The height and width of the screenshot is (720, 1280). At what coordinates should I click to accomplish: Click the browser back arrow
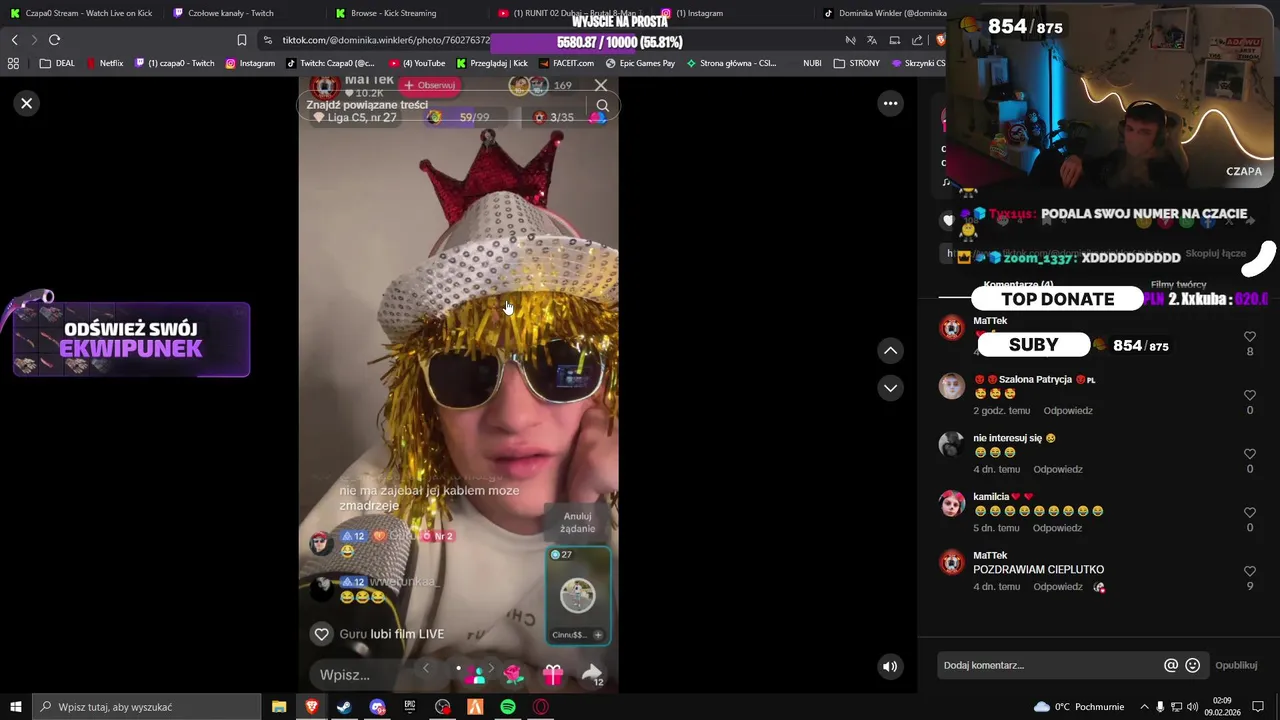pos(14,40)
